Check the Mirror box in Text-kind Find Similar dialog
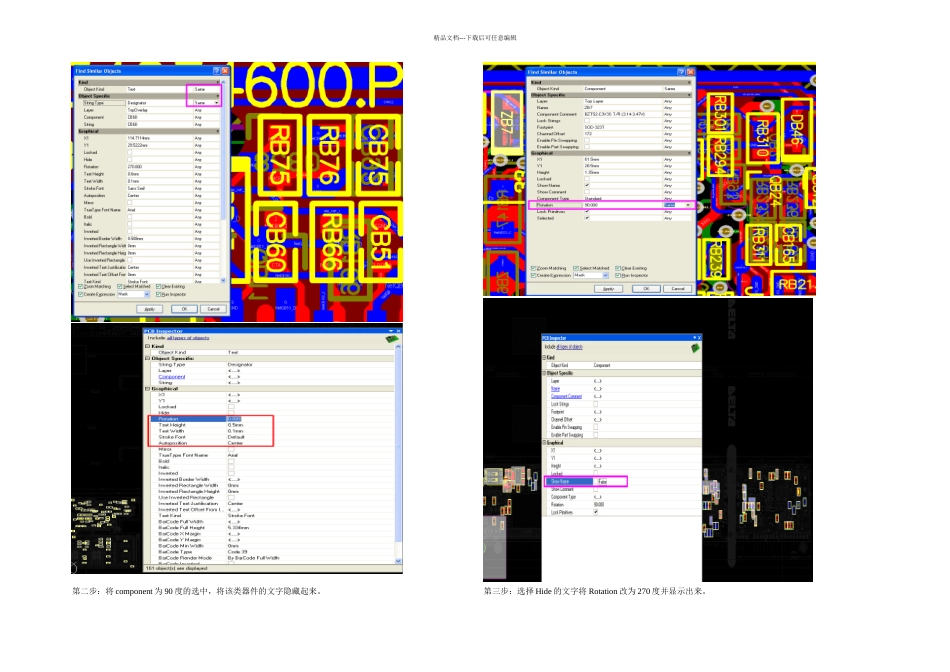 pyautogui.click(x=130, y=202)
